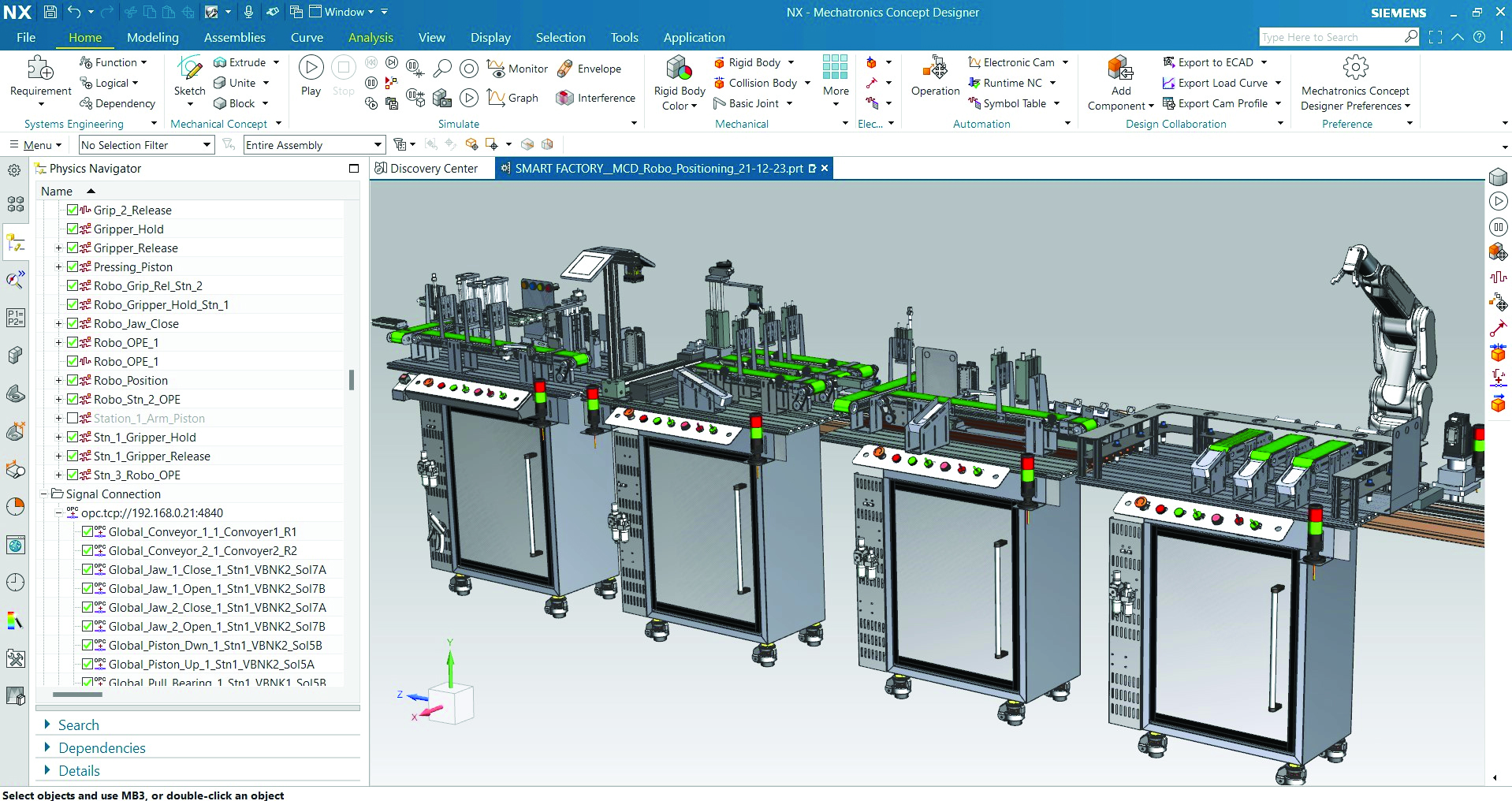1512x801 pixels.
Task: Click Export to ECAD button
Action: (1214, 62)
